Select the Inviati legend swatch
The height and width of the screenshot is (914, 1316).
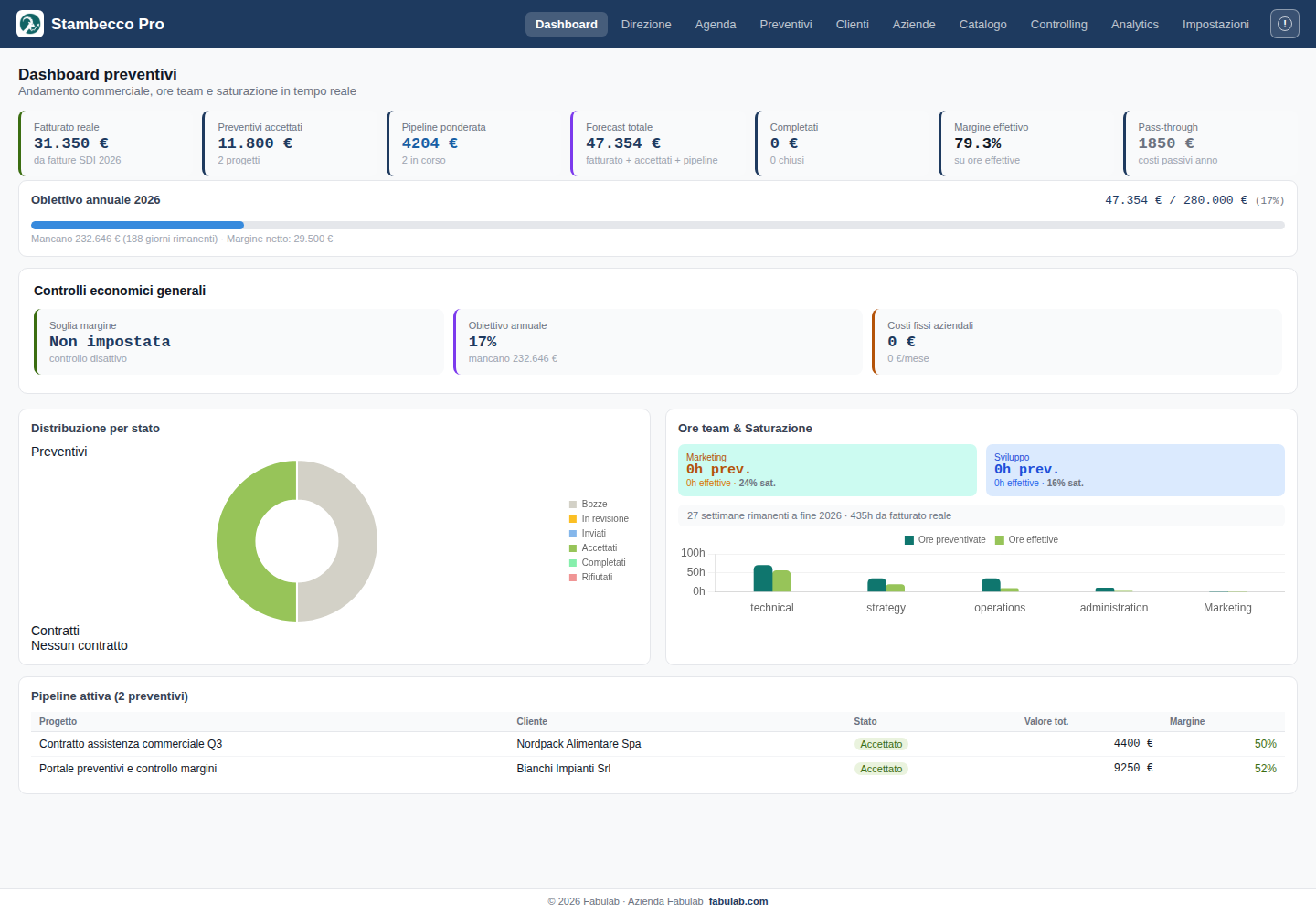[573, 534]
